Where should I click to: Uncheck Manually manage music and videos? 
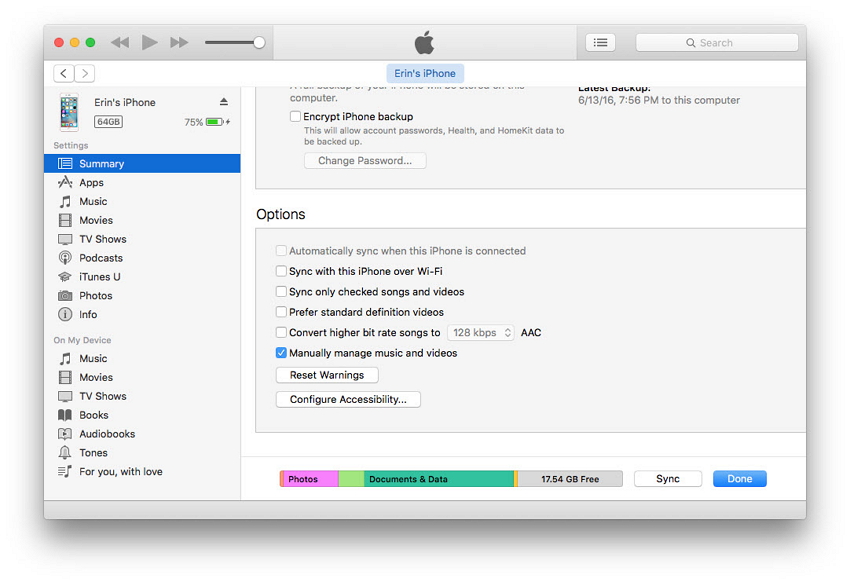click(281, 353)
